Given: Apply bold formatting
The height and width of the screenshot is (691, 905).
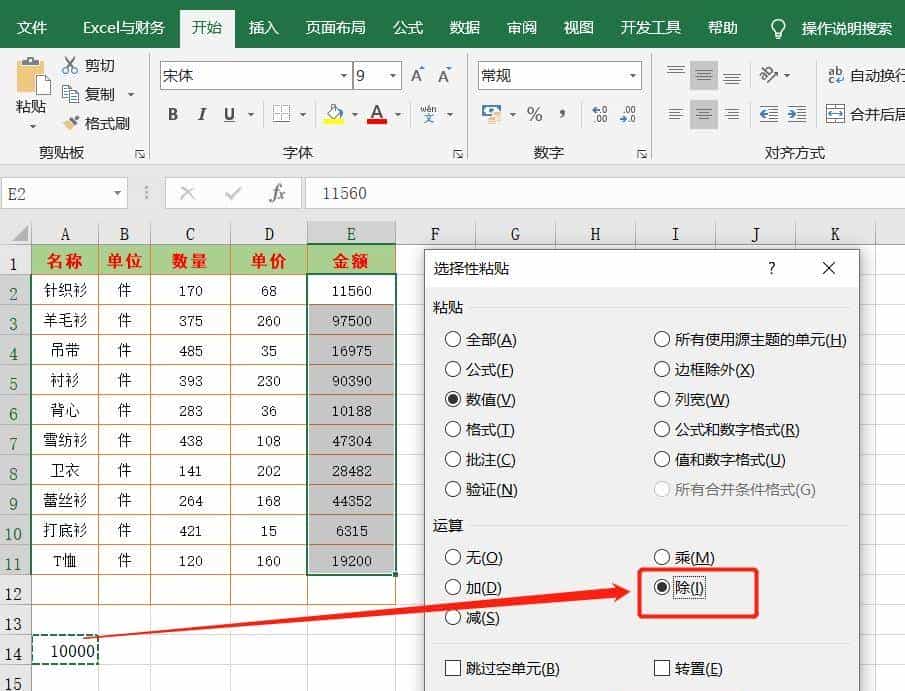Looking at the screenshot, I should (172, 114).
